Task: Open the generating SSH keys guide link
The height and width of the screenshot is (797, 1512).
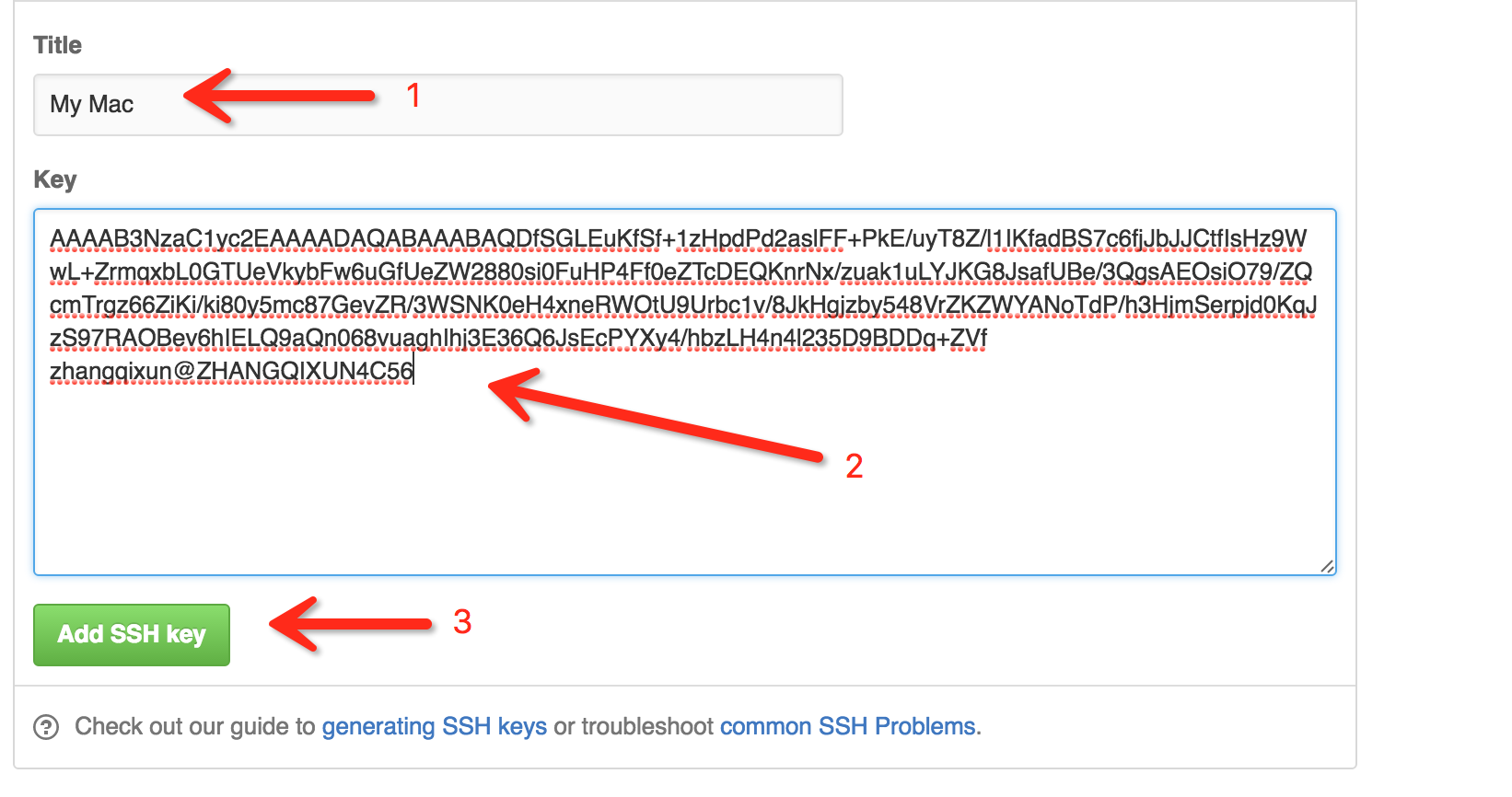Action: coord(435,726)
